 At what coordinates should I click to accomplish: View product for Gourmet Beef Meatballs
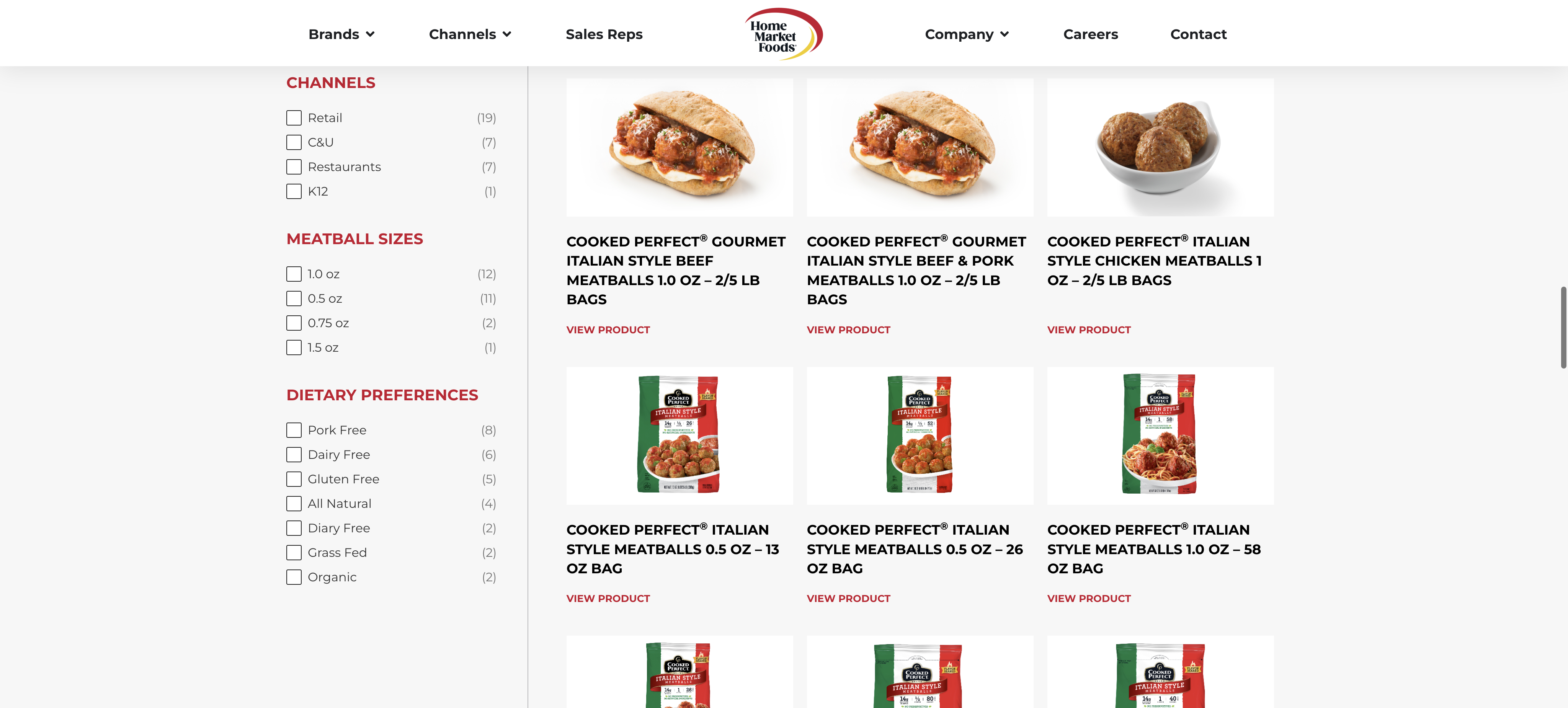(608, 330)
